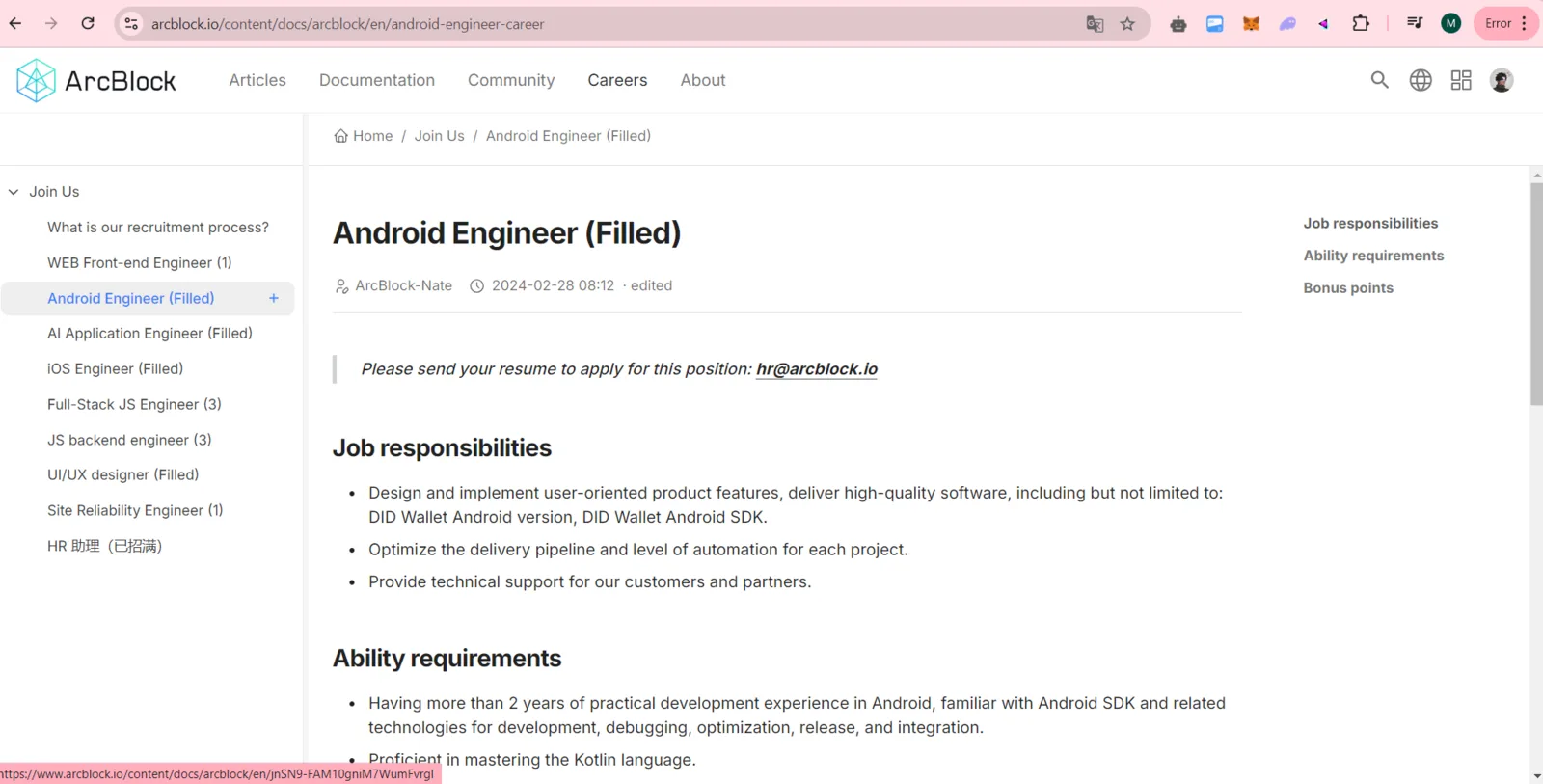Screen dimensions: 1543x784
Task: Open the purple arrow extension icon
Action: pos(1323,24)
